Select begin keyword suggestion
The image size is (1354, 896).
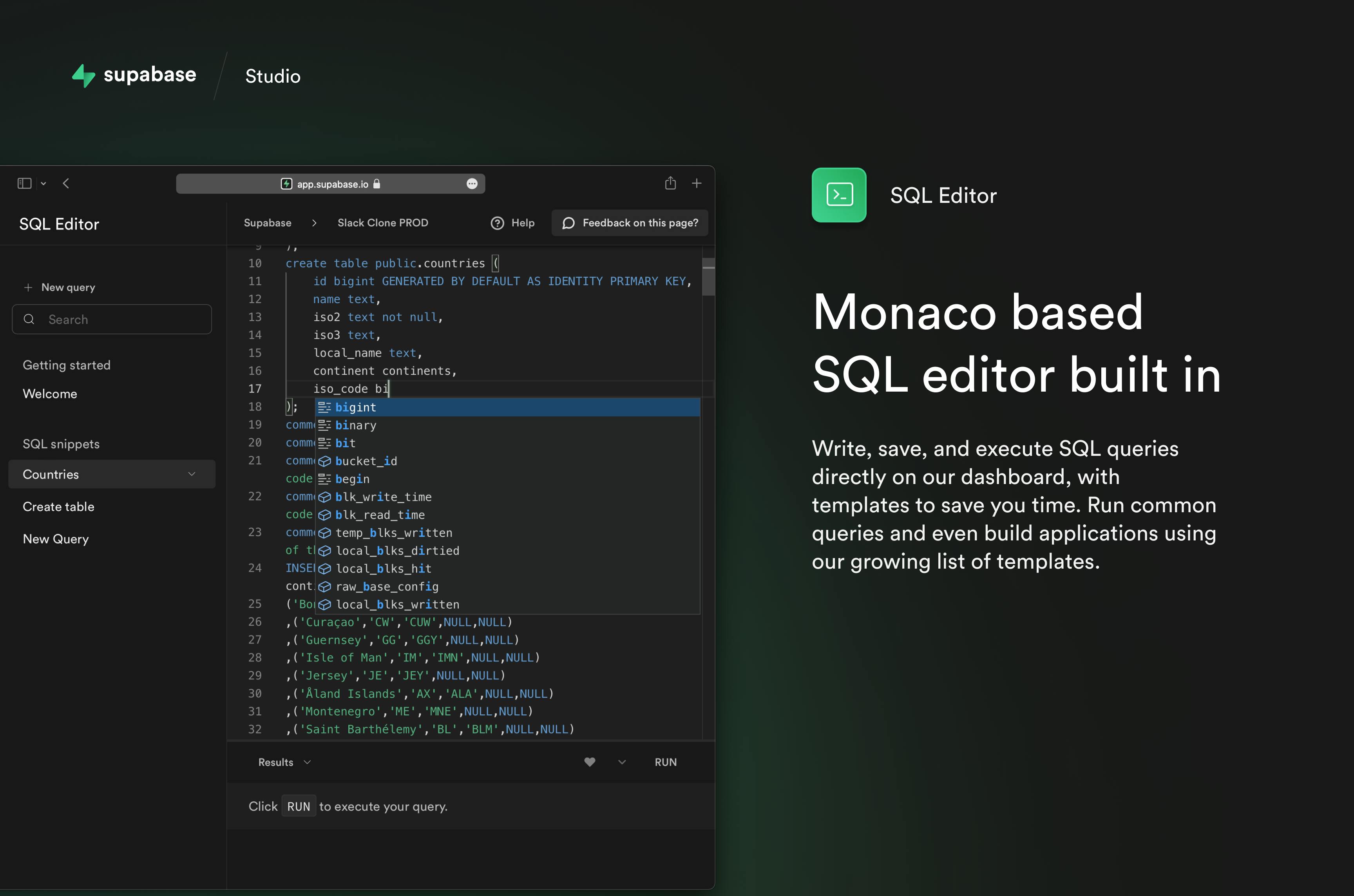point(508,479)
